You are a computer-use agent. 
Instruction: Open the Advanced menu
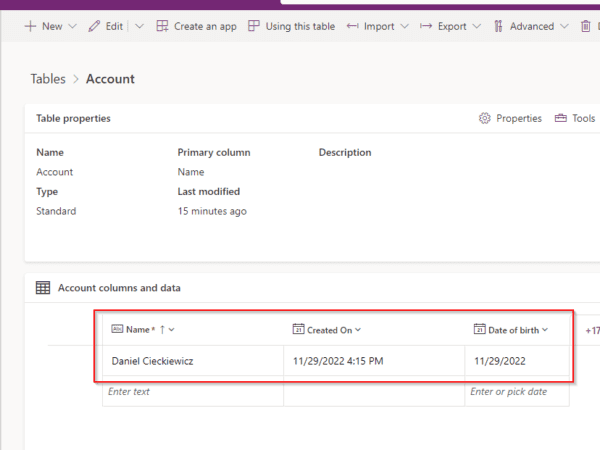pyautogui.click(x=531, y=26)
